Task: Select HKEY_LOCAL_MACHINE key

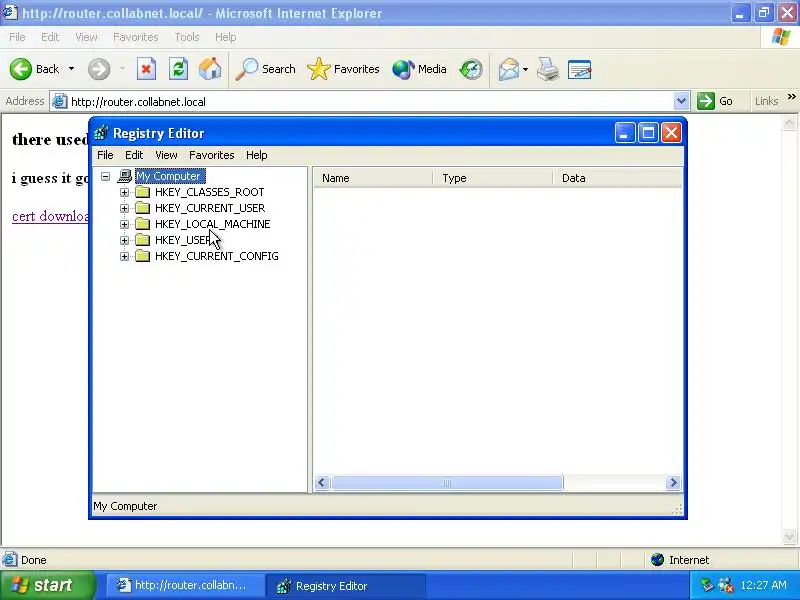Action: [212, 224]
